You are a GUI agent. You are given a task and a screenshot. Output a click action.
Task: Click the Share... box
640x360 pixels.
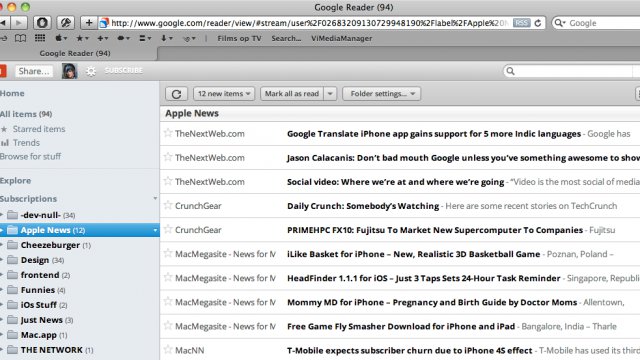34,71
